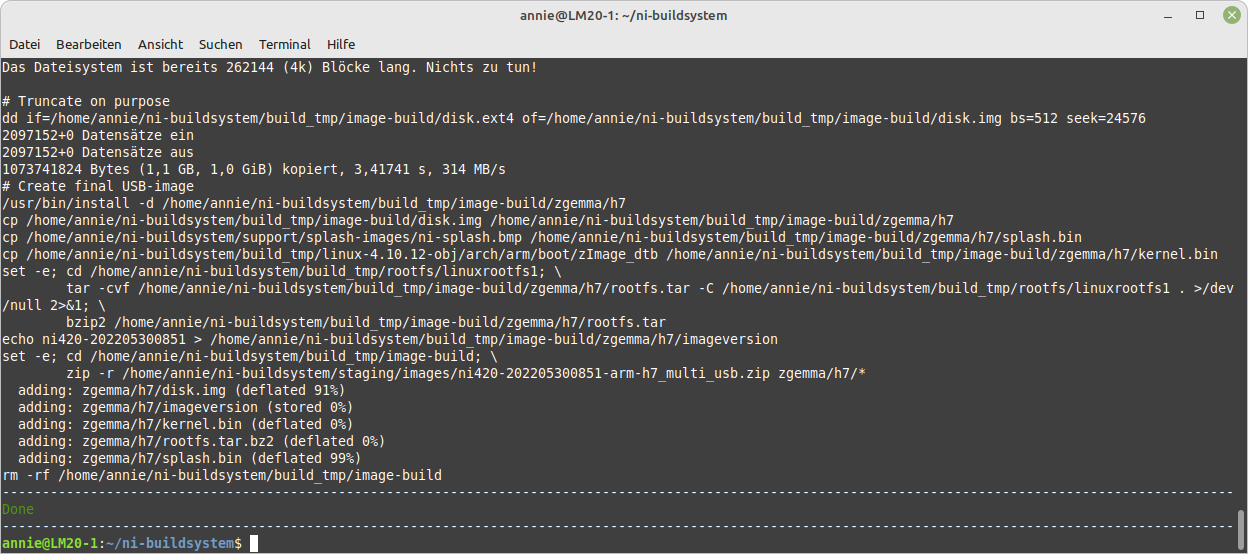Open the Bearbeiten menu
This screenshot has width=1248, height=554.
tap(89, 44)
